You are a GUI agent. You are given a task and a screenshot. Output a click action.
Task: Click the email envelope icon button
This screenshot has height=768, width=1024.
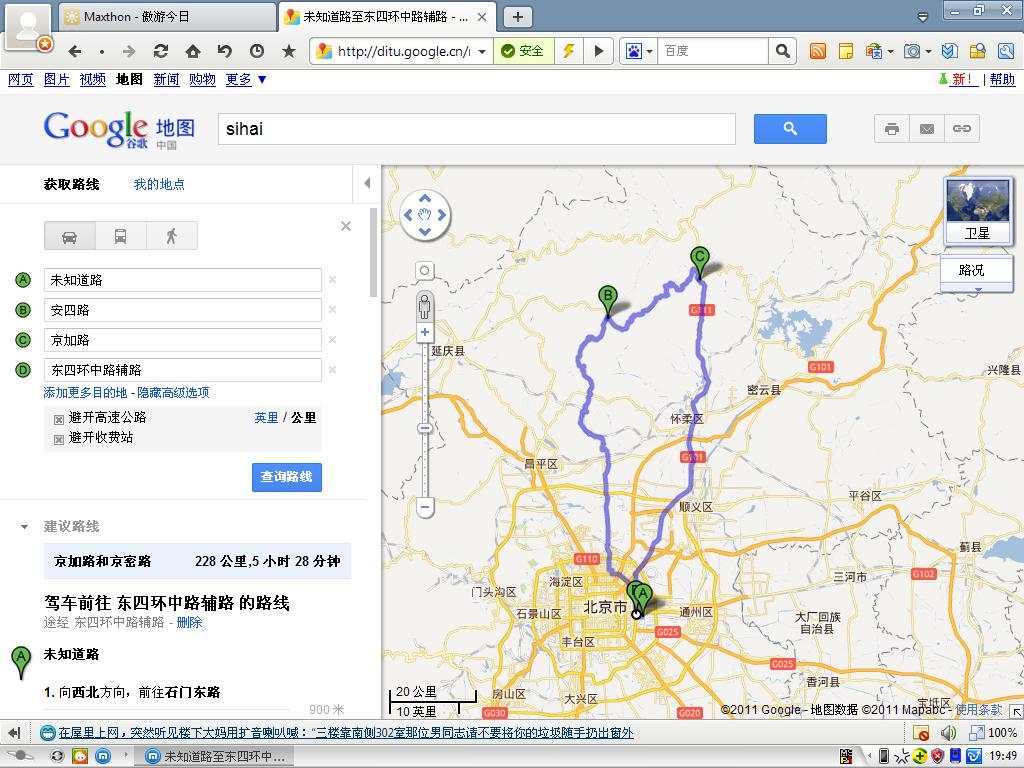coord(927,129)
